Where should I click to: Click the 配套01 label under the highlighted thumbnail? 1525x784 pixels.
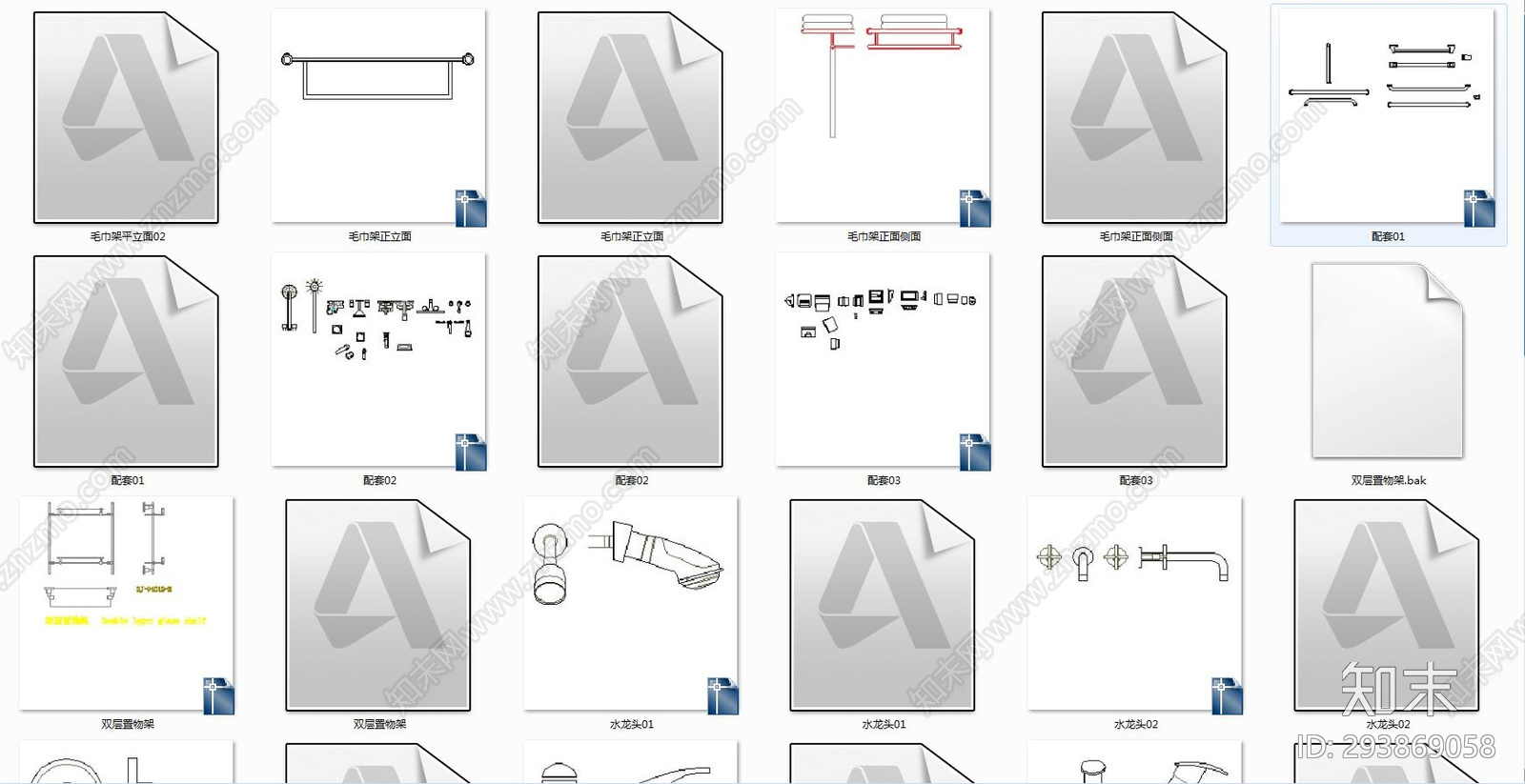[1388, 236]
